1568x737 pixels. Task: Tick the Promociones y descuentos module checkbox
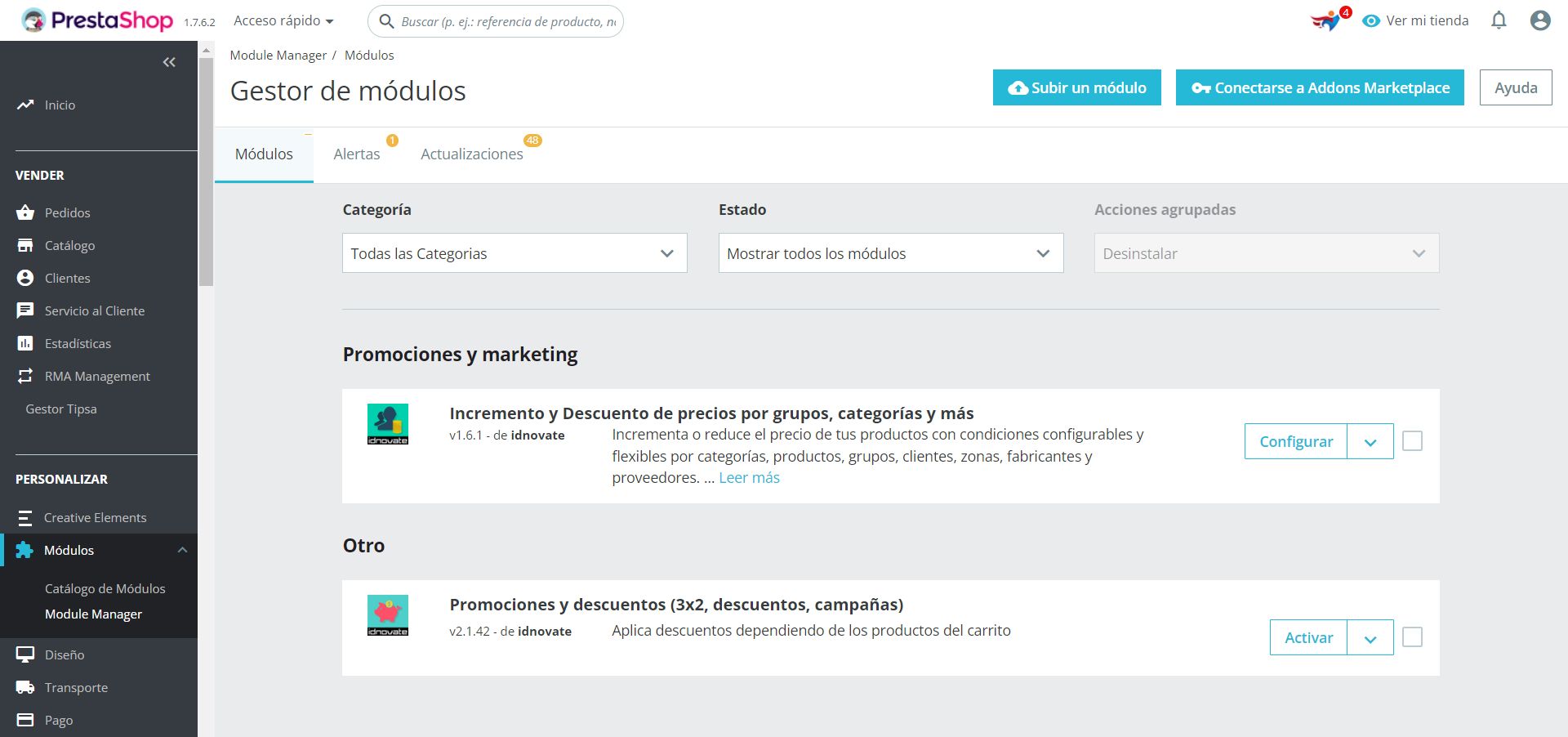1412,637
